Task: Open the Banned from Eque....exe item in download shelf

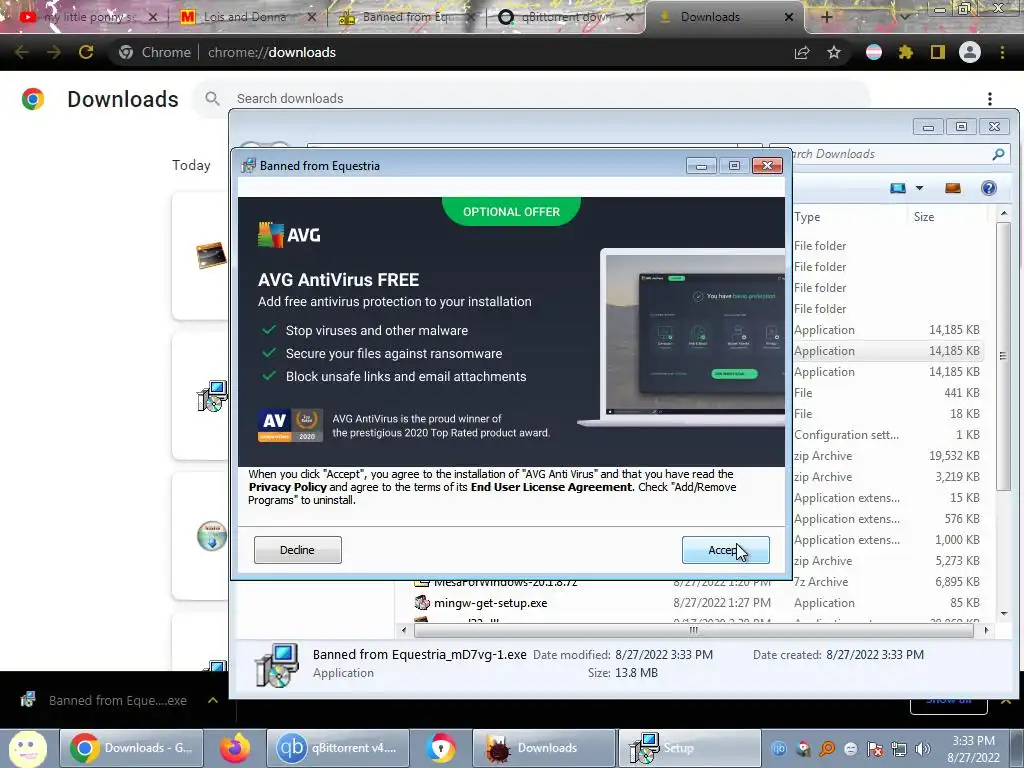Action: coord(104,700)
